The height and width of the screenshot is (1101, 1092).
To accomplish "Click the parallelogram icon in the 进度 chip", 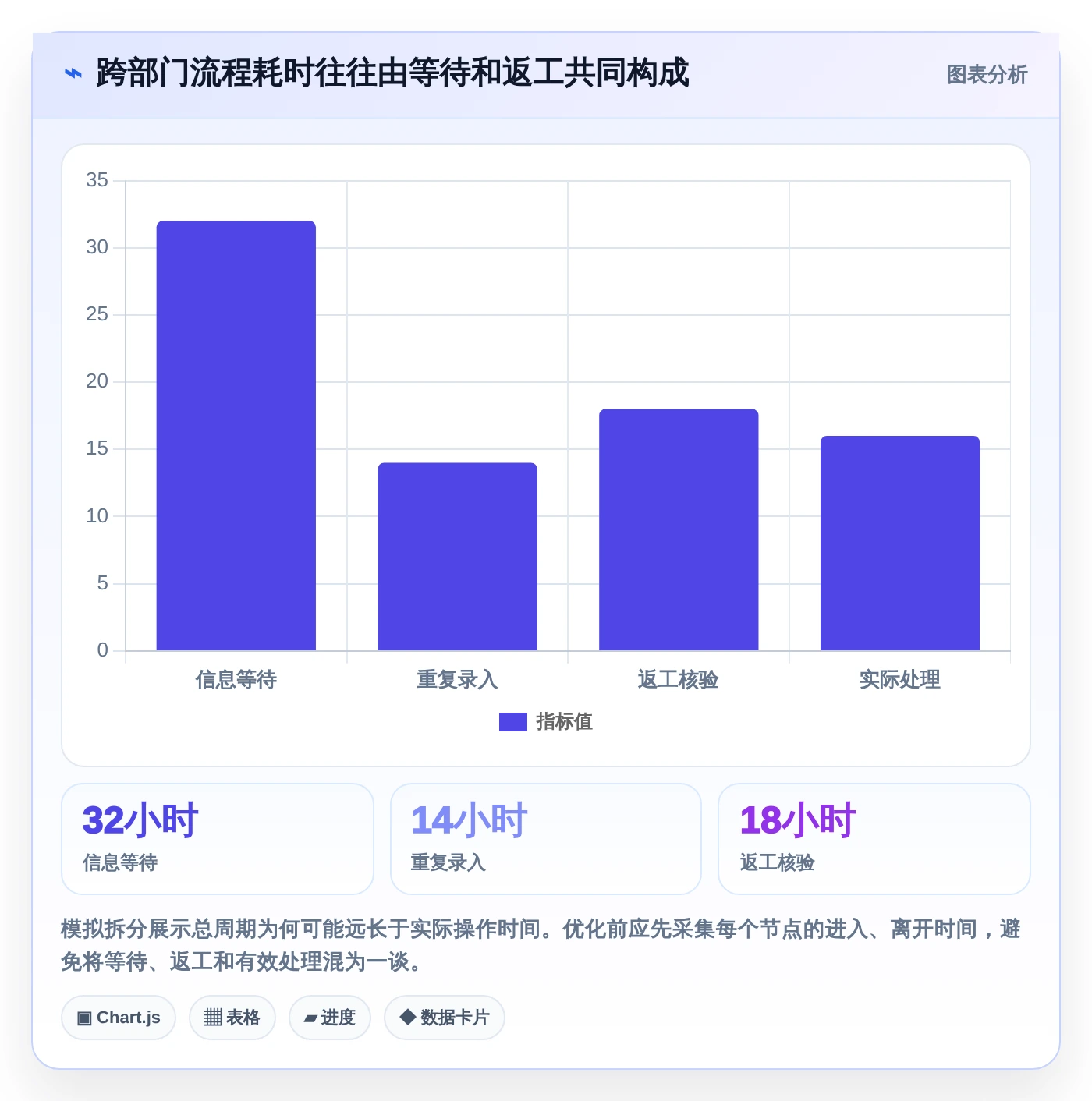I will 310,1018.
